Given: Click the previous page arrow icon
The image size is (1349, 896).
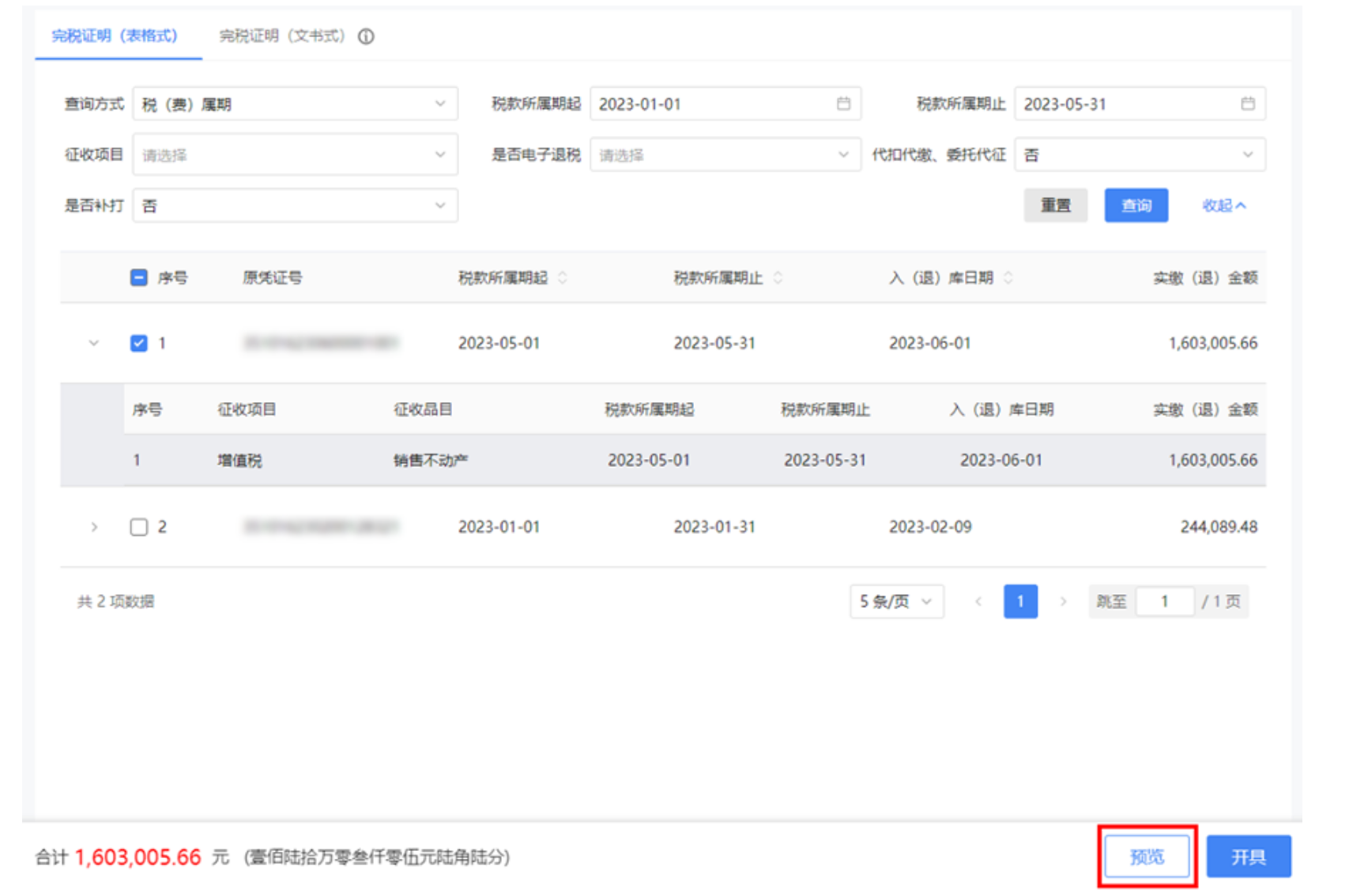Looking at the screenshot, I should tap(979, 601).
